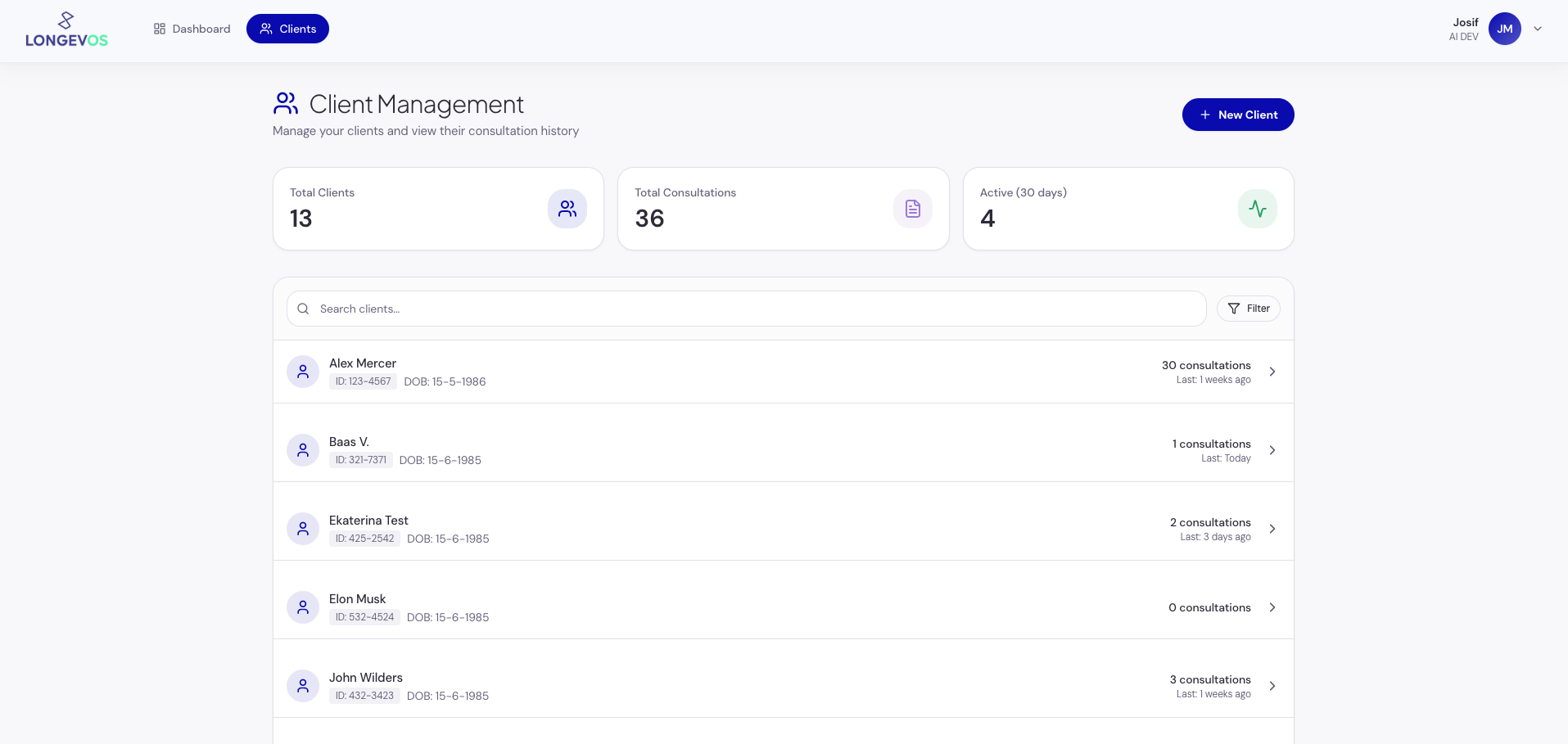
Task: Open Ekaterina Test's record chevron
Action: (1272, 529)
